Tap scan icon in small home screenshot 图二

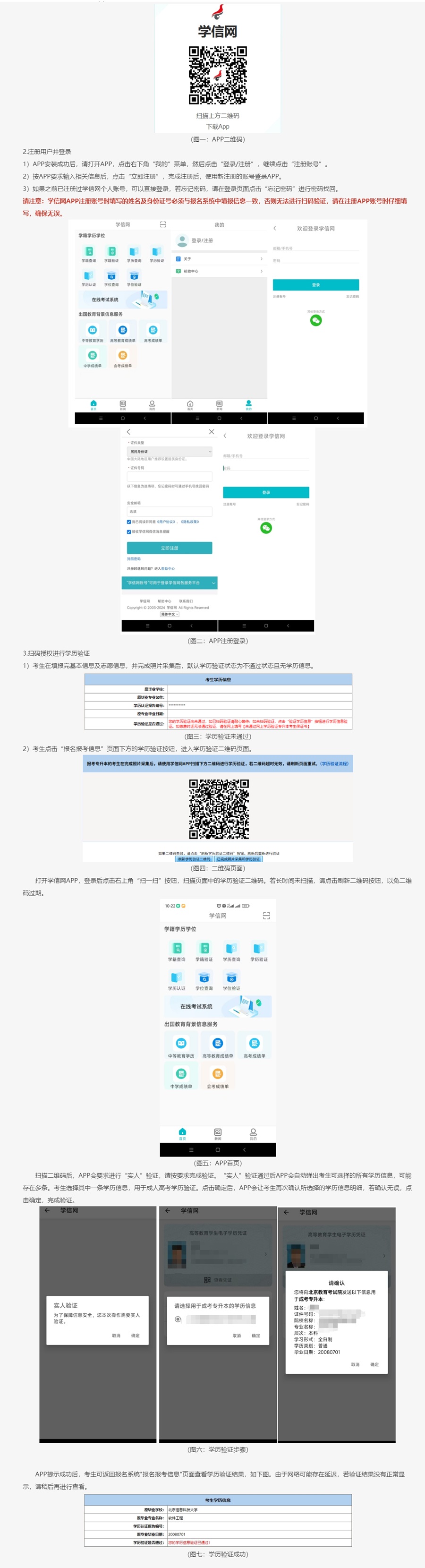click(163, 224)
